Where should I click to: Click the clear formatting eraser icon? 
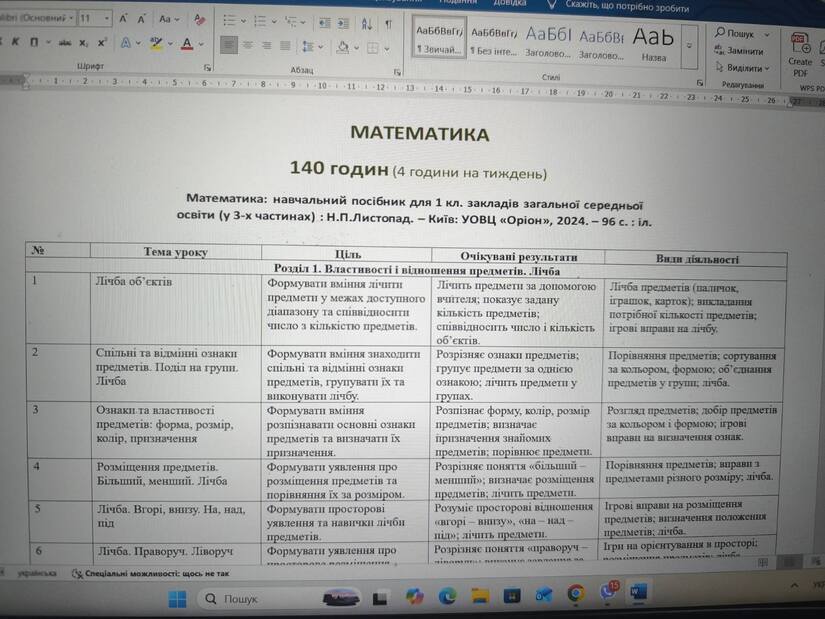click(200, 19)
